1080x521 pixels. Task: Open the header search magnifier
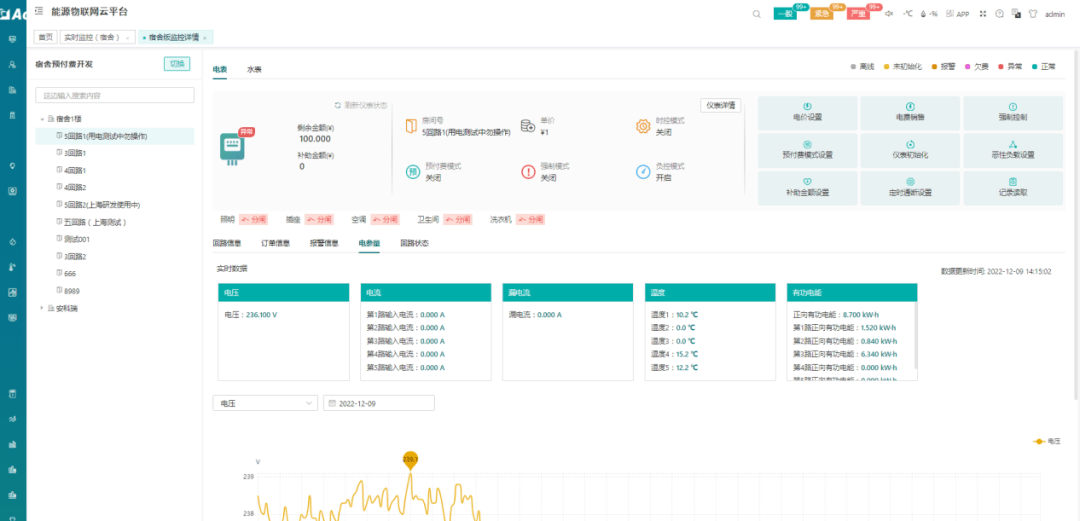756,14
